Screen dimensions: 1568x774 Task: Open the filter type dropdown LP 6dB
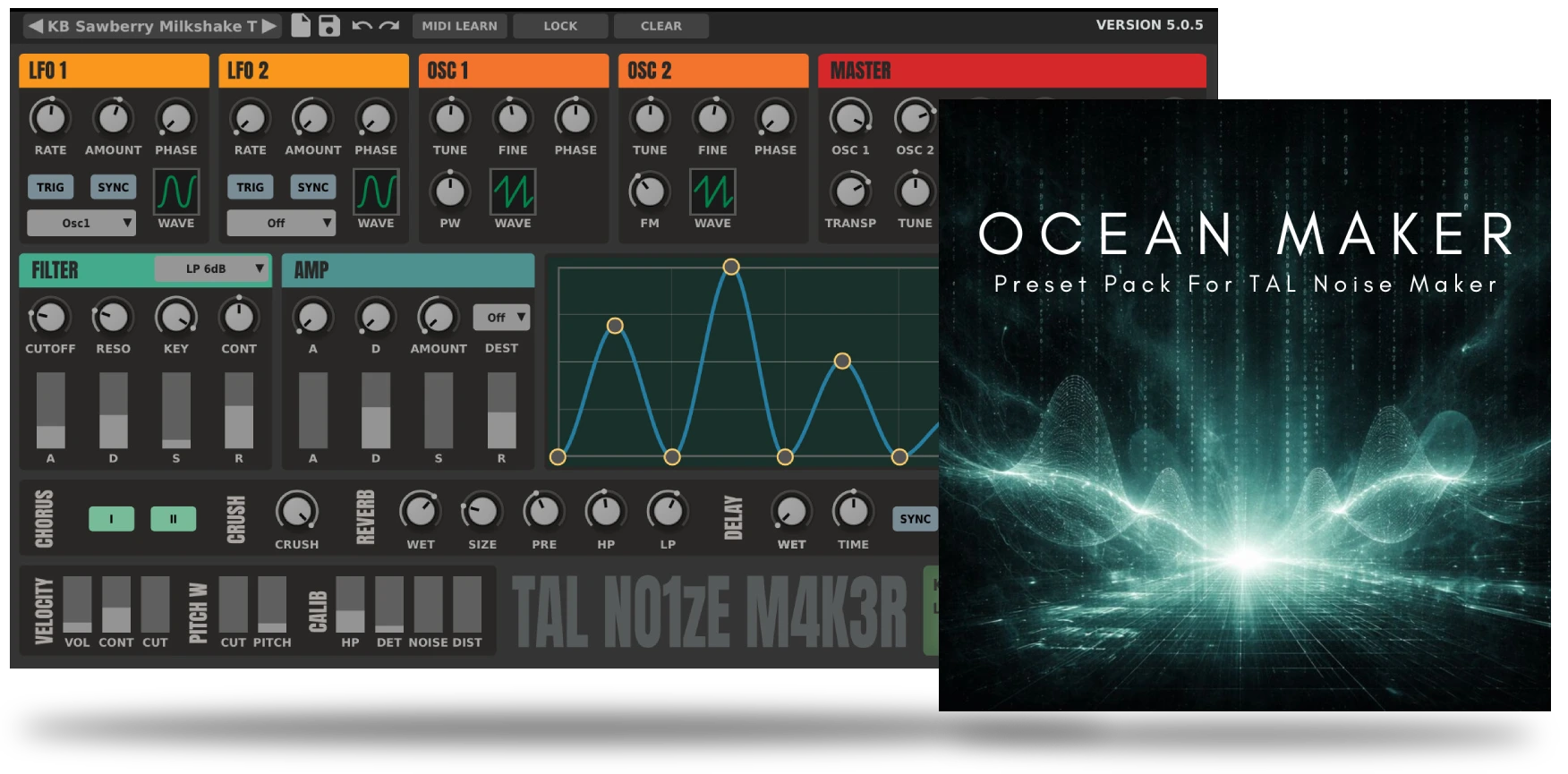tap(211, 268)
